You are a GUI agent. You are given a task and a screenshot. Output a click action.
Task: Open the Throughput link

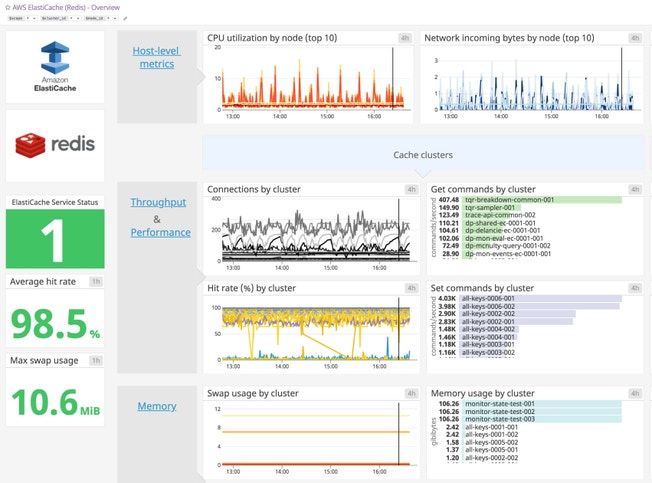click(x=158, y=202)
